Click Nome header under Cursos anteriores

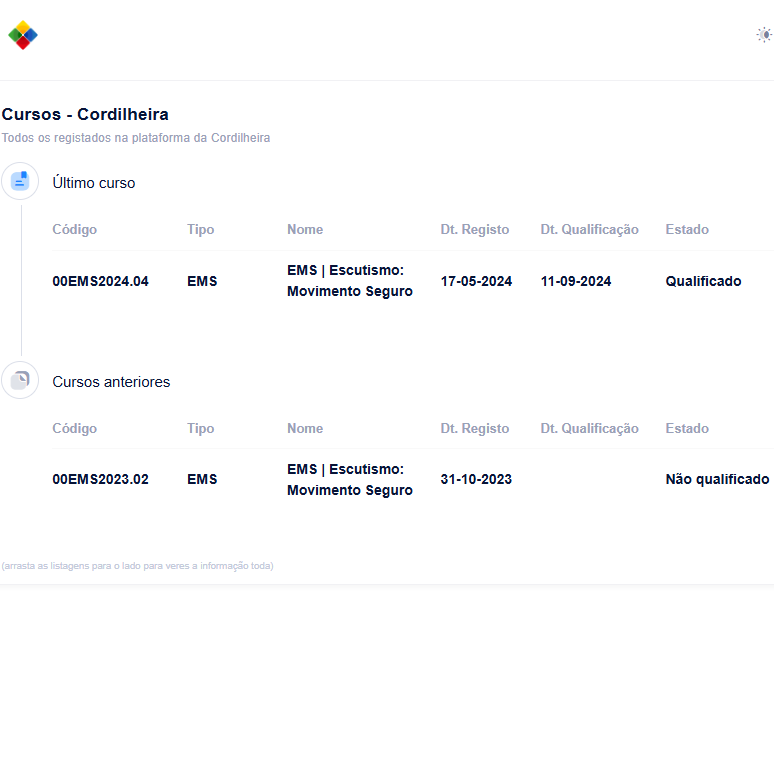(x=305, y=428)
